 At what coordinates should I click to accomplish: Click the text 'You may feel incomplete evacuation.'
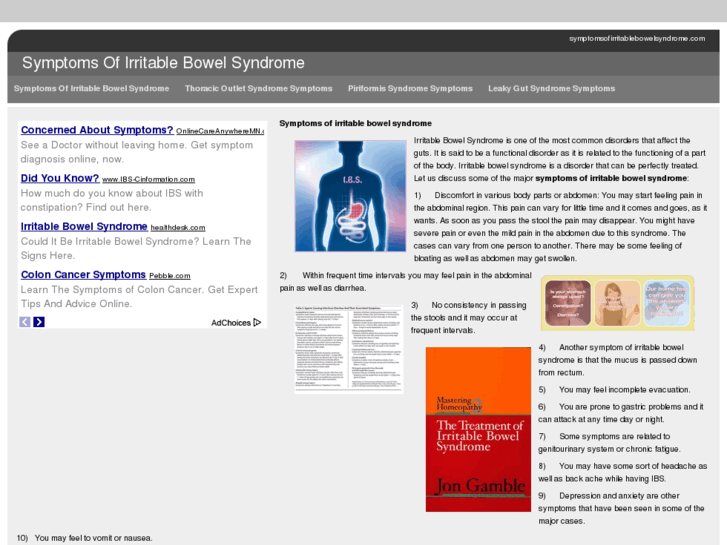625,390
